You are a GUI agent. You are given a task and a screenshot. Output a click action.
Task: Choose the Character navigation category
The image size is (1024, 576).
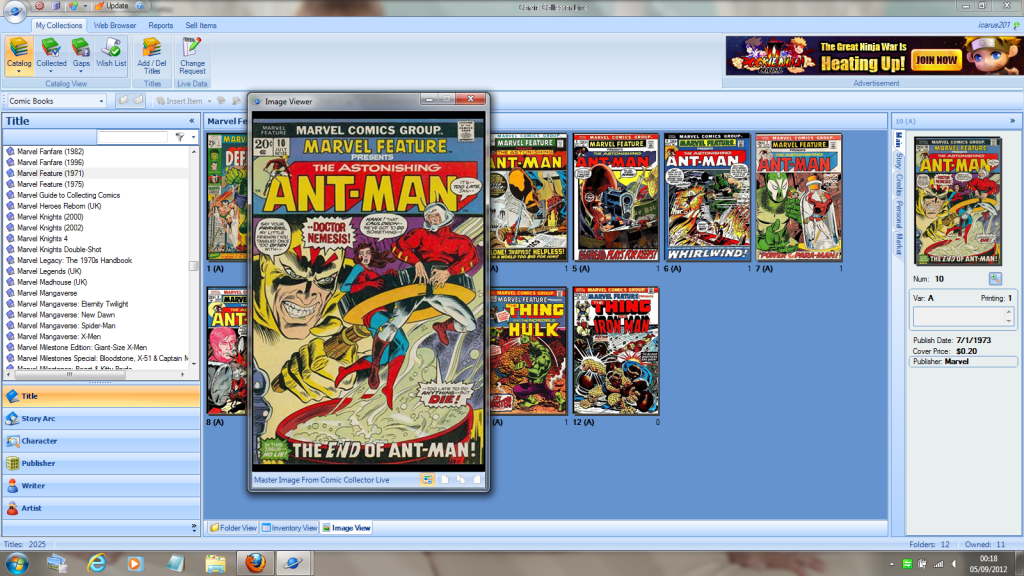point(101,441)
